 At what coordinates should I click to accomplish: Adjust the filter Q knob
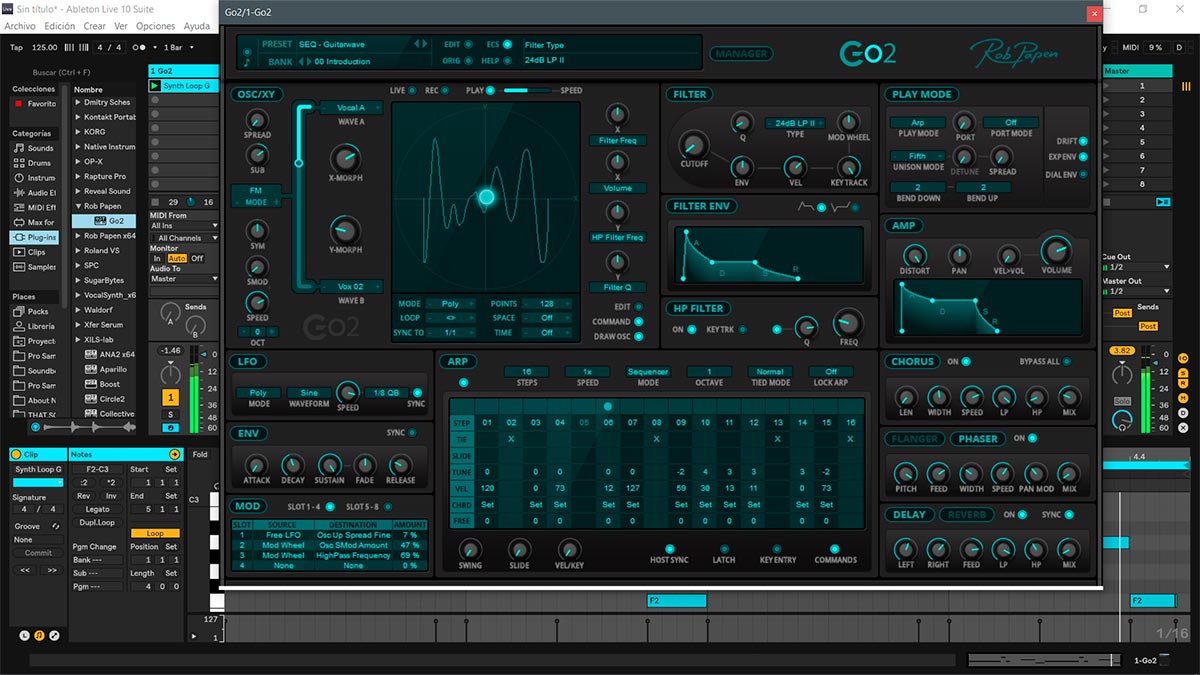pyautogui.click(x=742, y=123)
